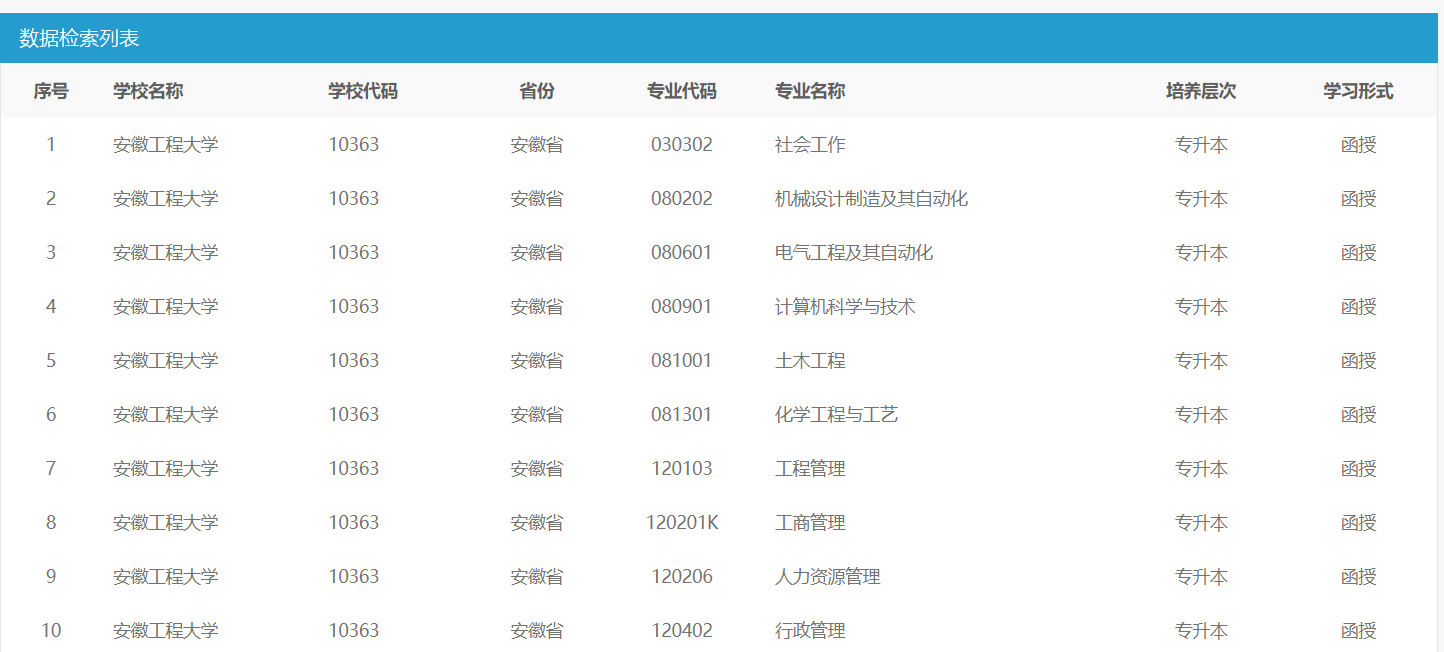The image size is (1444, 652).
Task: Click 安徽工程大学 in the 社会工作 row
Action: [x=166, y=145]
